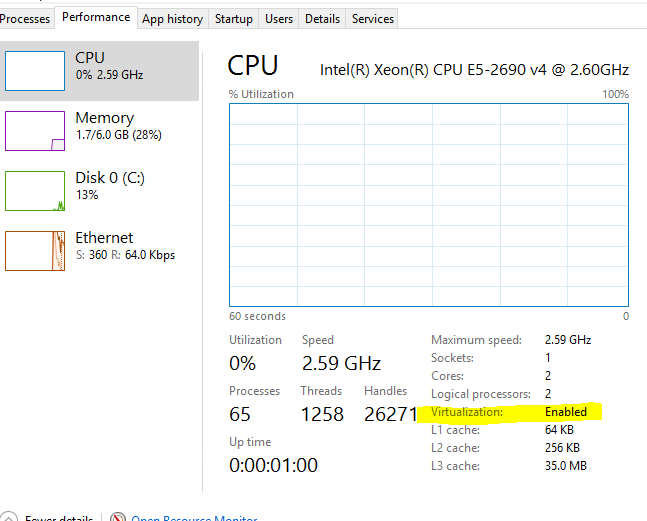Open the App history tab
This screenshot has width=647, height=521.
coord(173,19)
